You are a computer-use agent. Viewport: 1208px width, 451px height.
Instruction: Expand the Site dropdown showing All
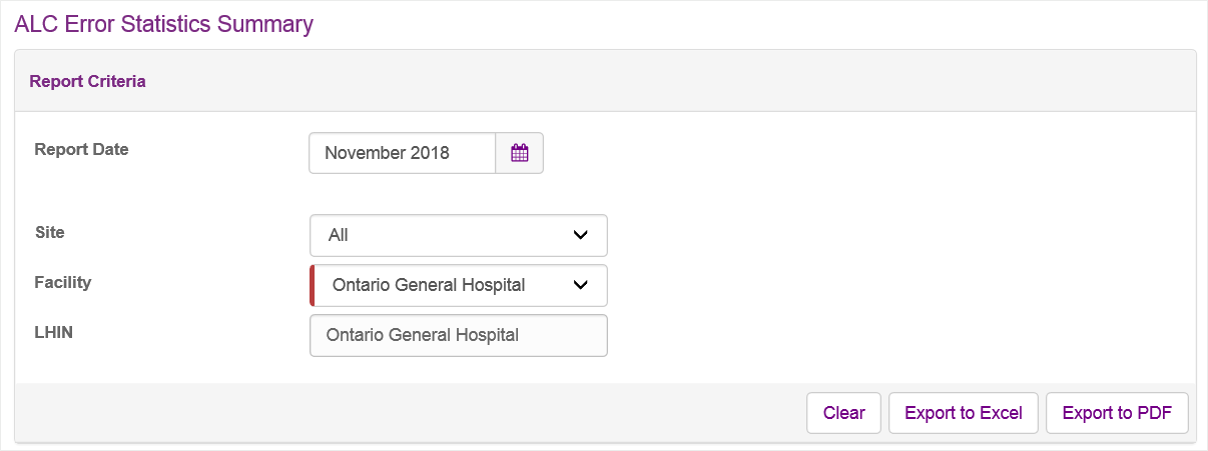pyautogui.click(x=458, y=235)
